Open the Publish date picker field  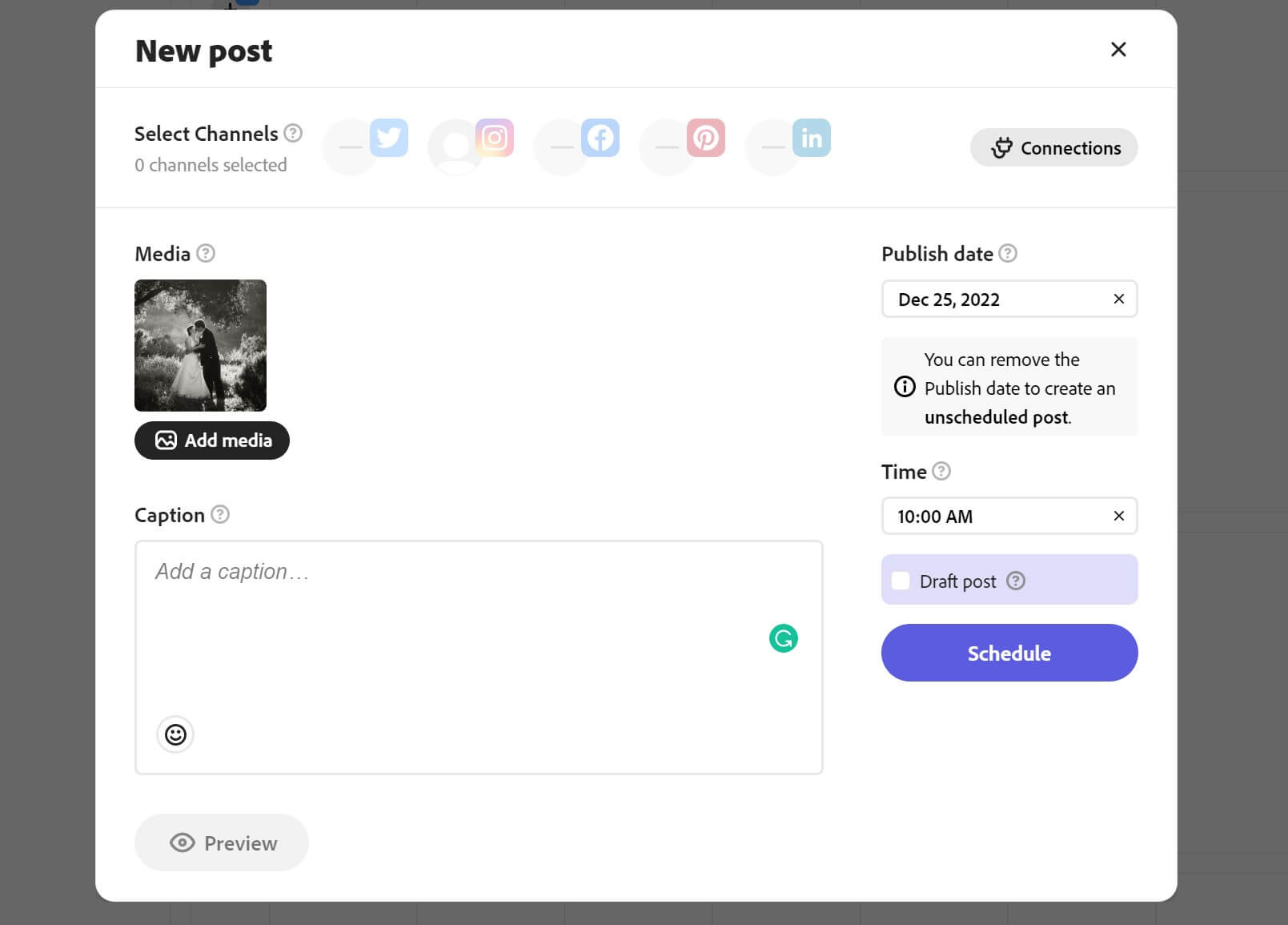click(993, 300)
